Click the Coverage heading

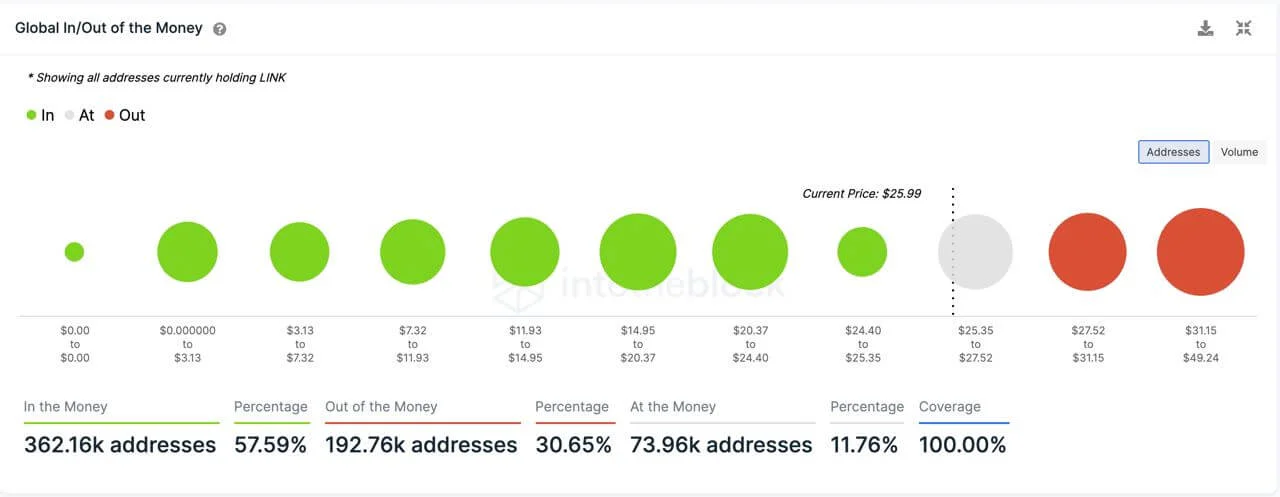[x=950, y=407]
